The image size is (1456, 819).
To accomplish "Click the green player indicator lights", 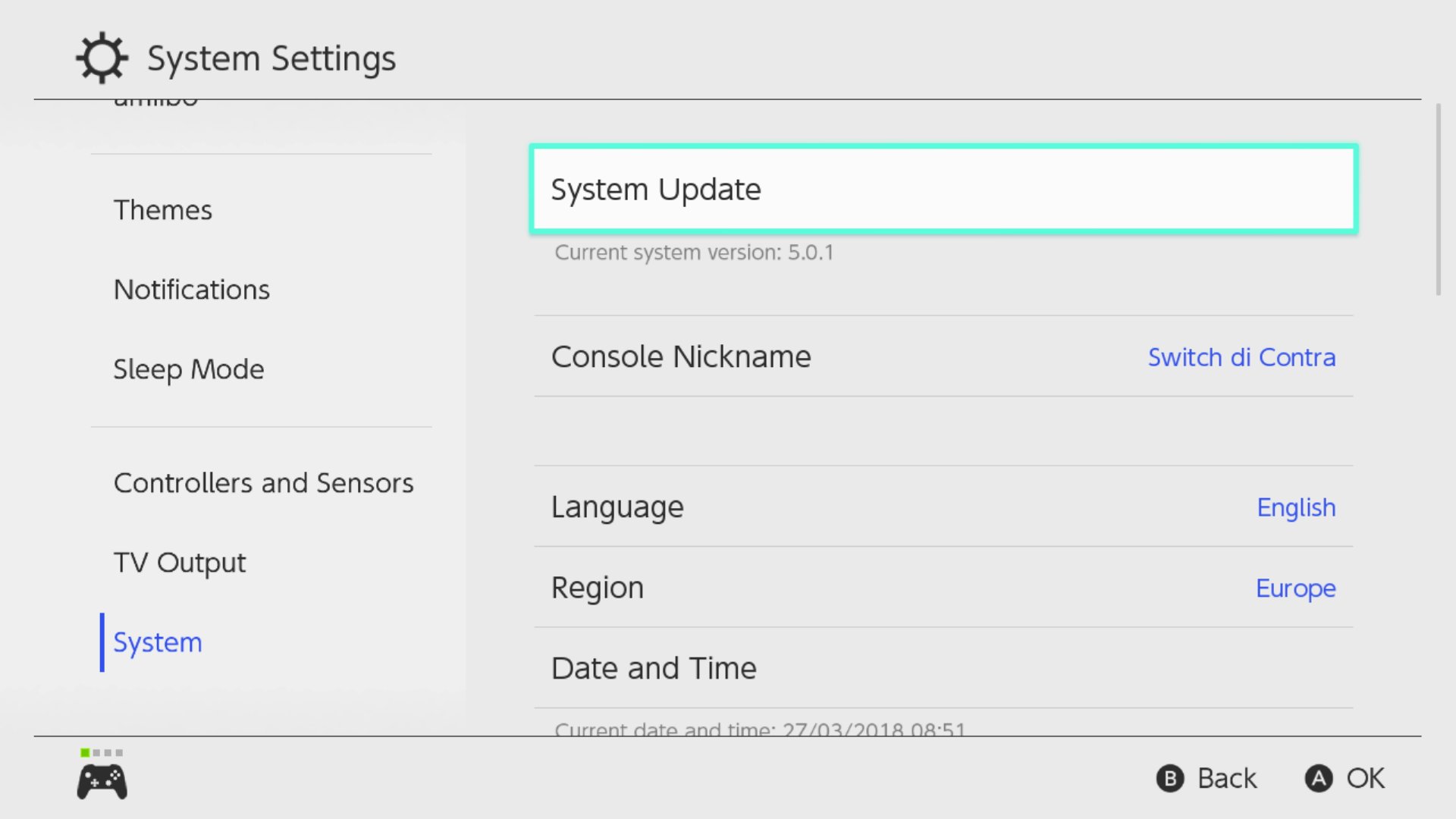I will click(x=102, y=752).
